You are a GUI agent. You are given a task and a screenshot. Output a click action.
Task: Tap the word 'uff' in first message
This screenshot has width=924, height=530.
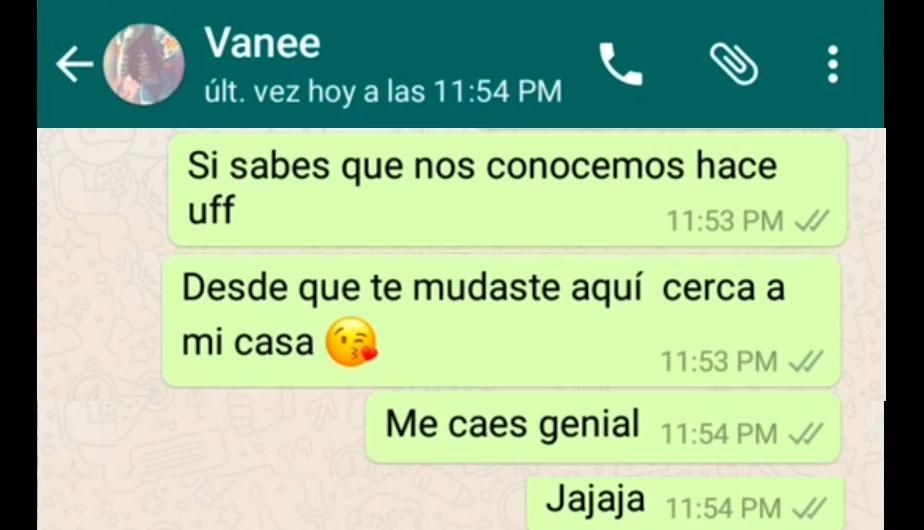210,209
